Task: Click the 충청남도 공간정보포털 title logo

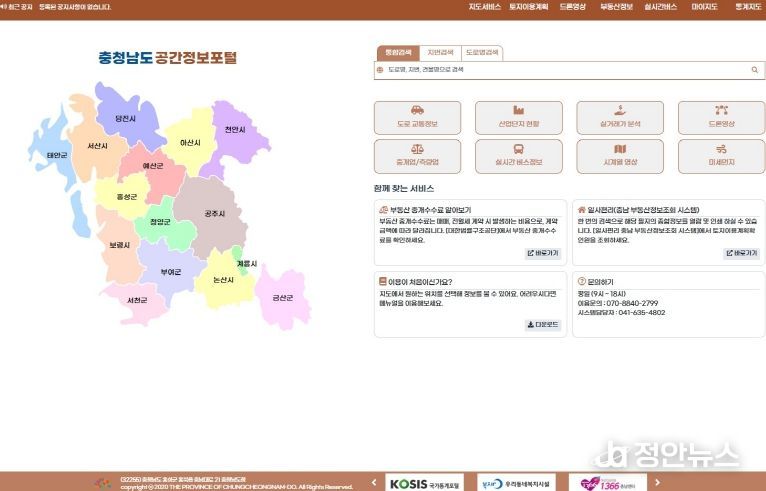Action: click(x=168, y=58)
